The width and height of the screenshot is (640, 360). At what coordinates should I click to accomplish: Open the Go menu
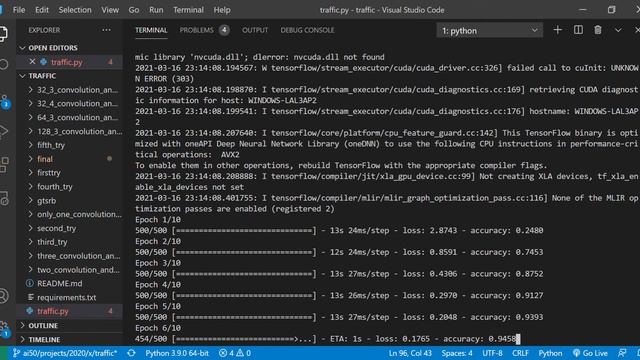point(134,10)
